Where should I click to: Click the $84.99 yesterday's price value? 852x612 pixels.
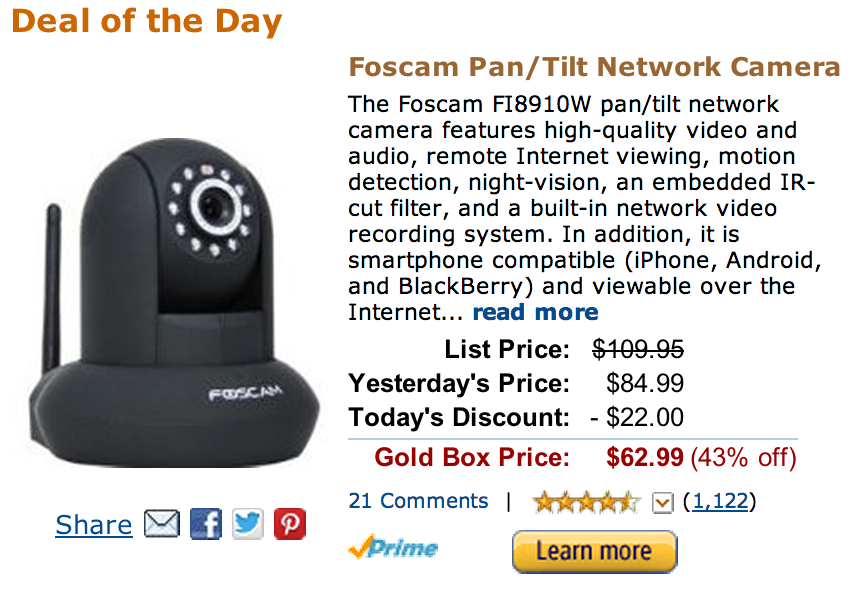click(645, 383)
